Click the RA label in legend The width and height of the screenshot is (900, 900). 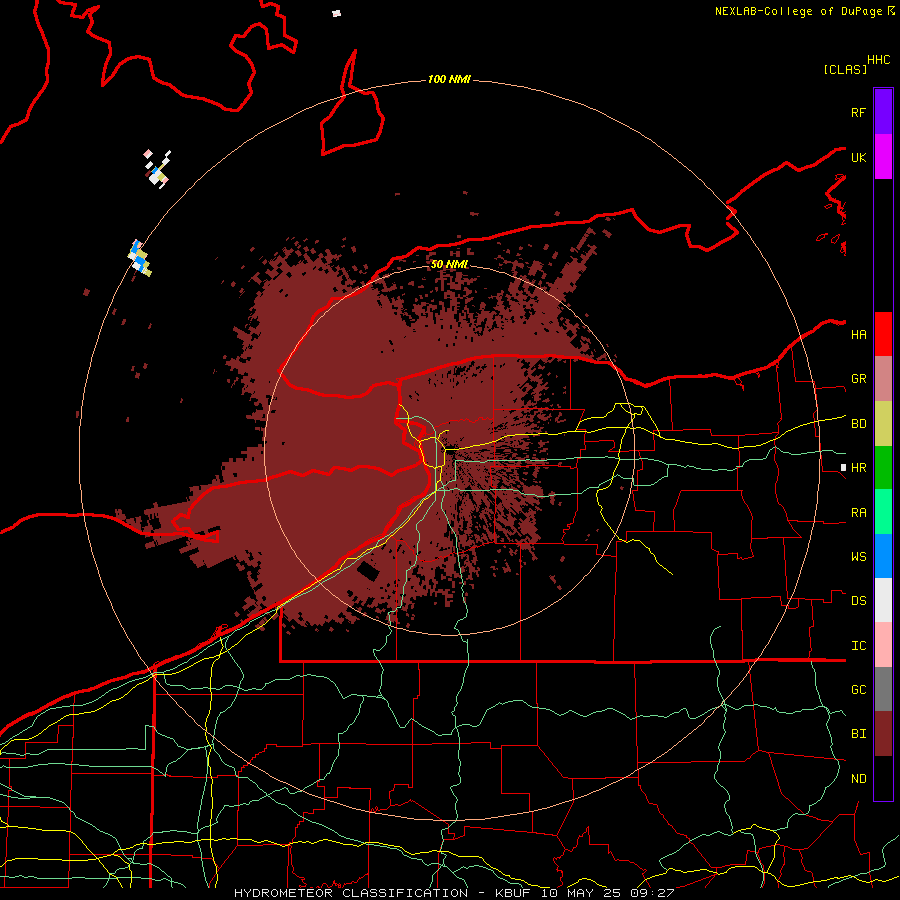(858, 513)
